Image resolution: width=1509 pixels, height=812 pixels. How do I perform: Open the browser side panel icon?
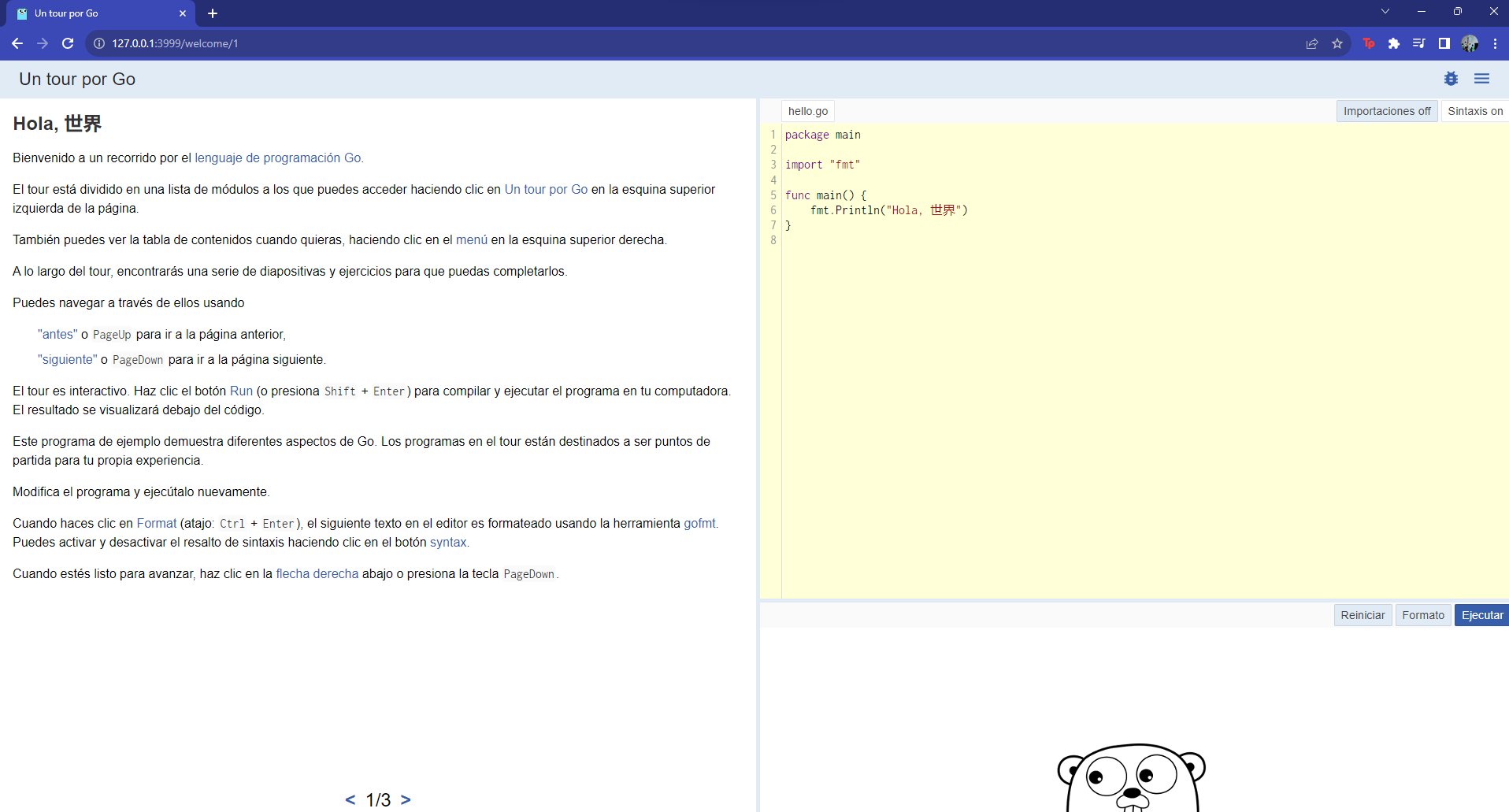click(1444, 43)
